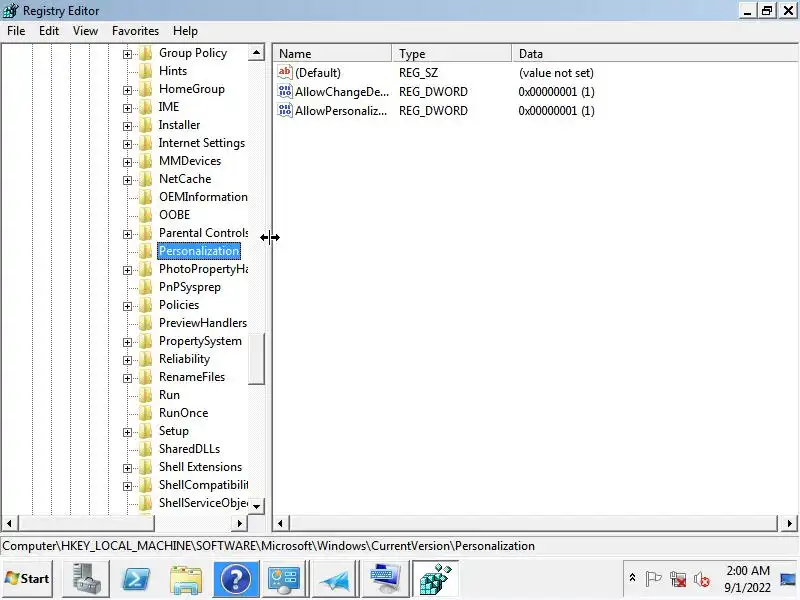This screenshot has height=600, width=800.
Task: Click the tree pane vertical scrollbar thumb
Action: tap(256, 359)
